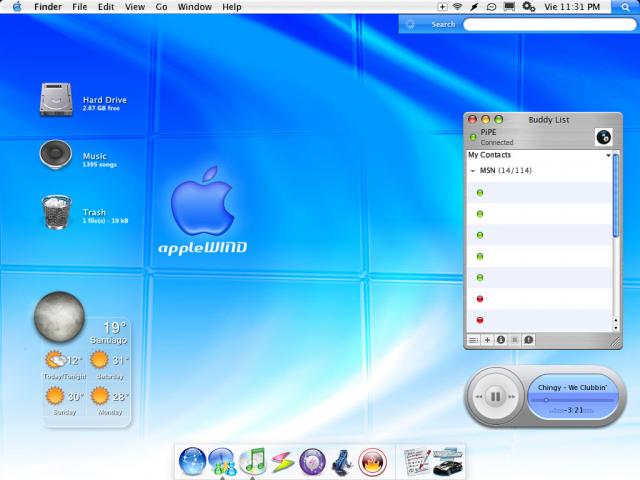Click the clock showing Vie 11:31 PM
Viewport: 640px width, 480px height.
click(572, 7)
